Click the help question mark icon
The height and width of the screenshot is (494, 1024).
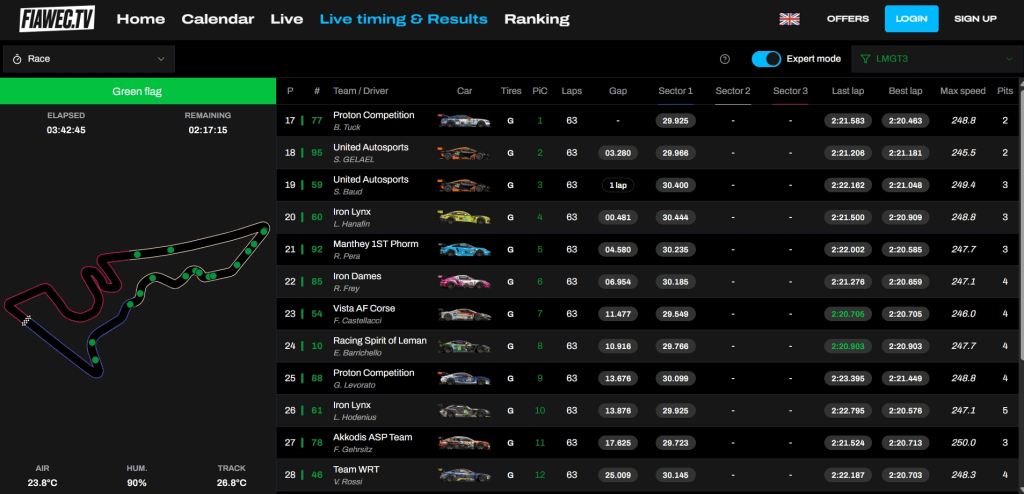pyautogui.click(x=724, y=59)
